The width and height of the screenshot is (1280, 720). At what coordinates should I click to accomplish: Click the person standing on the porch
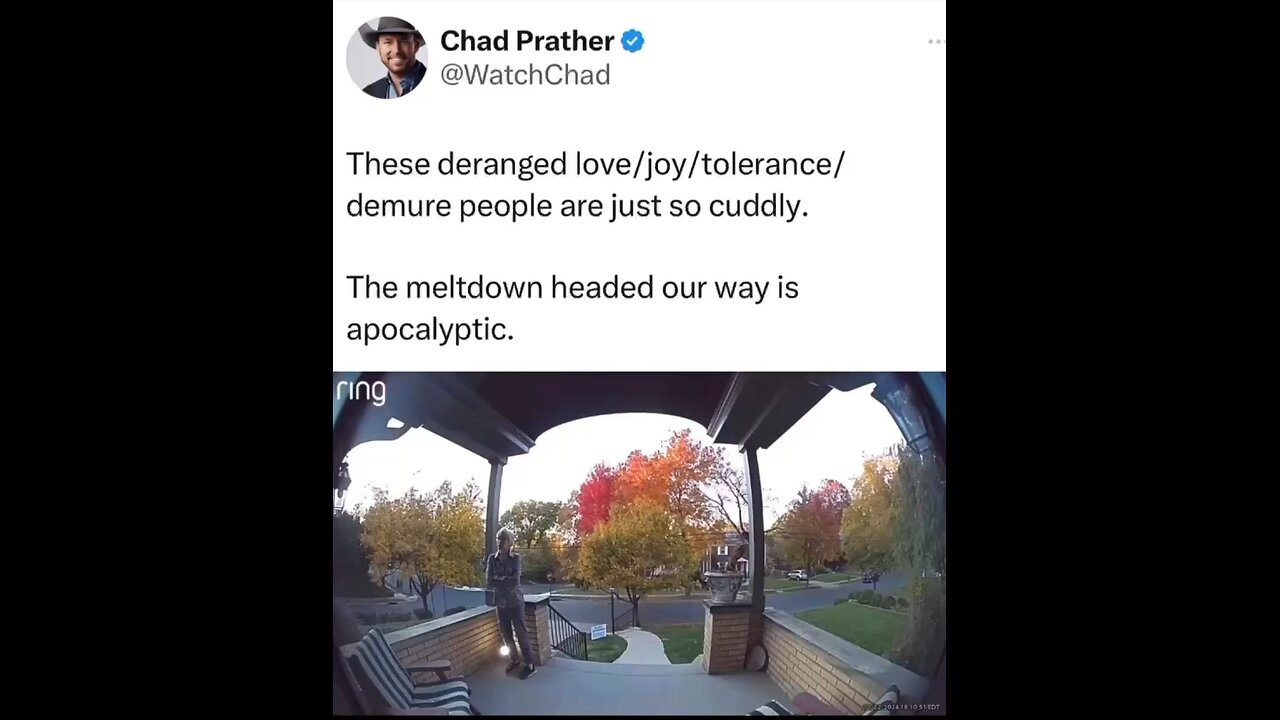(x=510, y=603)
